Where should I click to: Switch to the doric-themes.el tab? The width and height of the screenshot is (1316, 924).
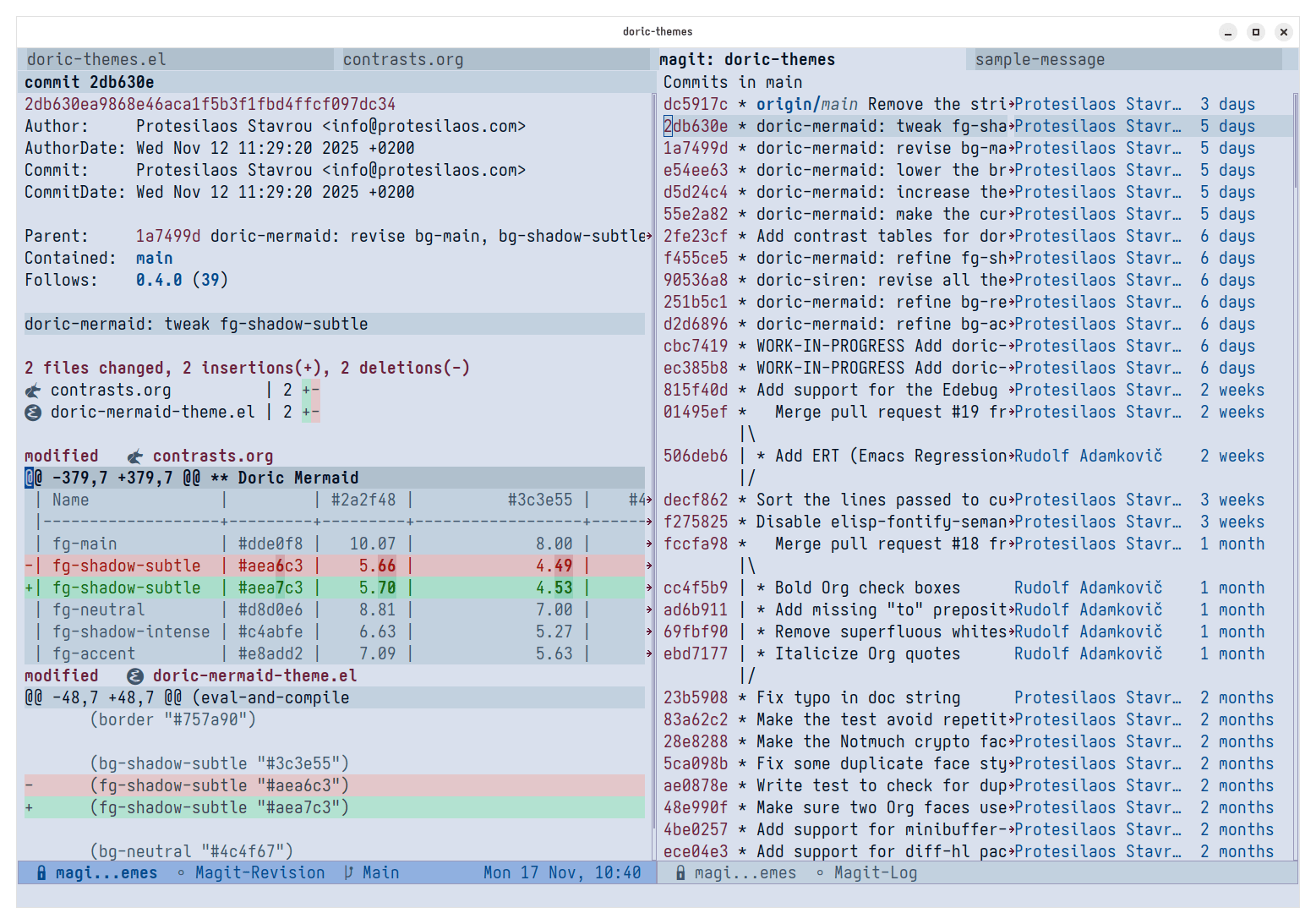point(96,60)
